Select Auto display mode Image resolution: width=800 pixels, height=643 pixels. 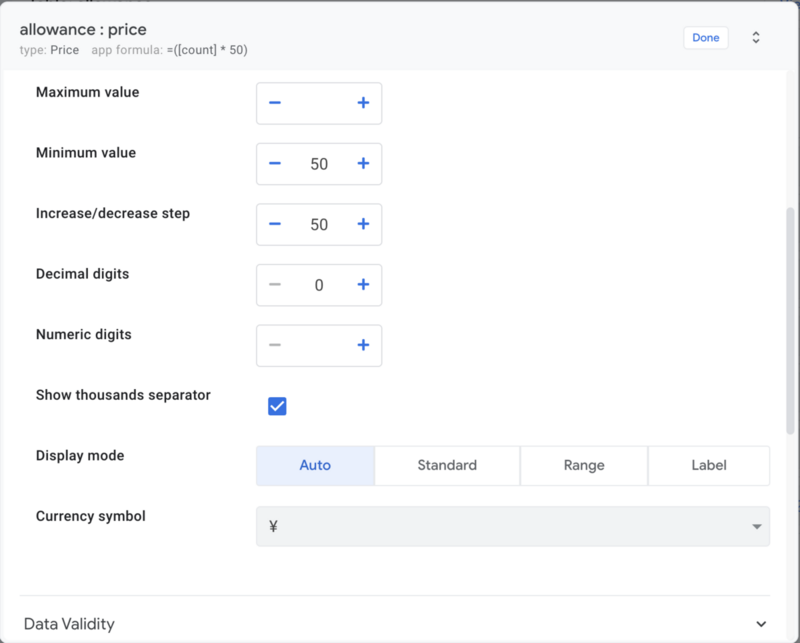point(315,465)
